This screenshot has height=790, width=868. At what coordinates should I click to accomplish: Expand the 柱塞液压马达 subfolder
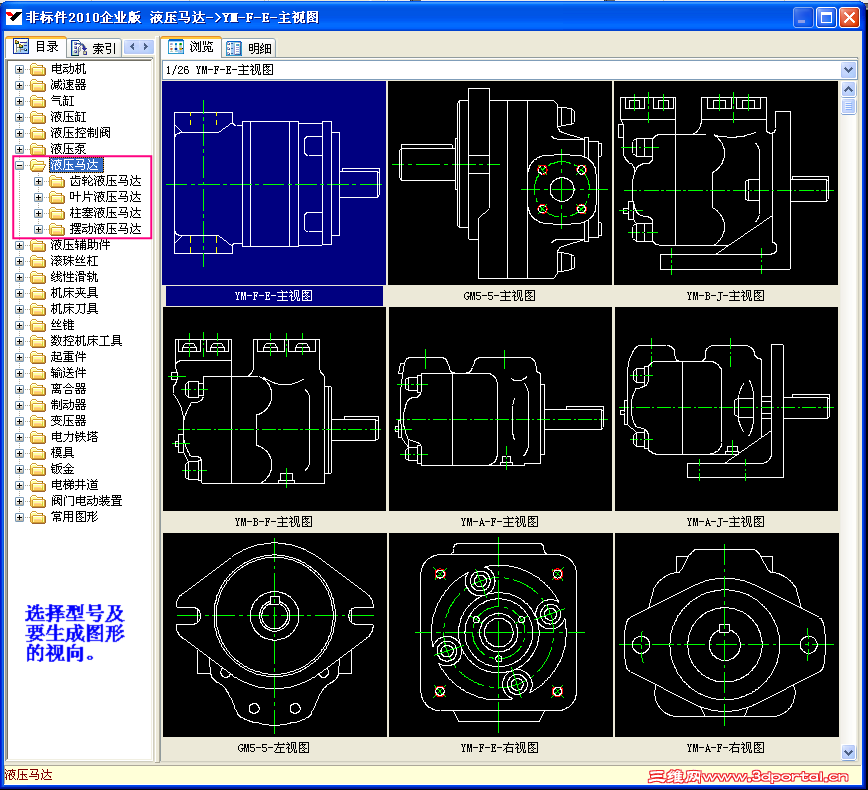(38, 213)
